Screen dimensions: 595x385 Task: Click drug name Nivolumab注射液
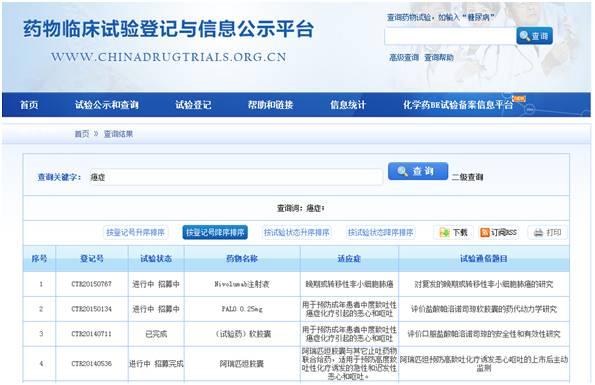pyautogui.click(x=242, y=284)
